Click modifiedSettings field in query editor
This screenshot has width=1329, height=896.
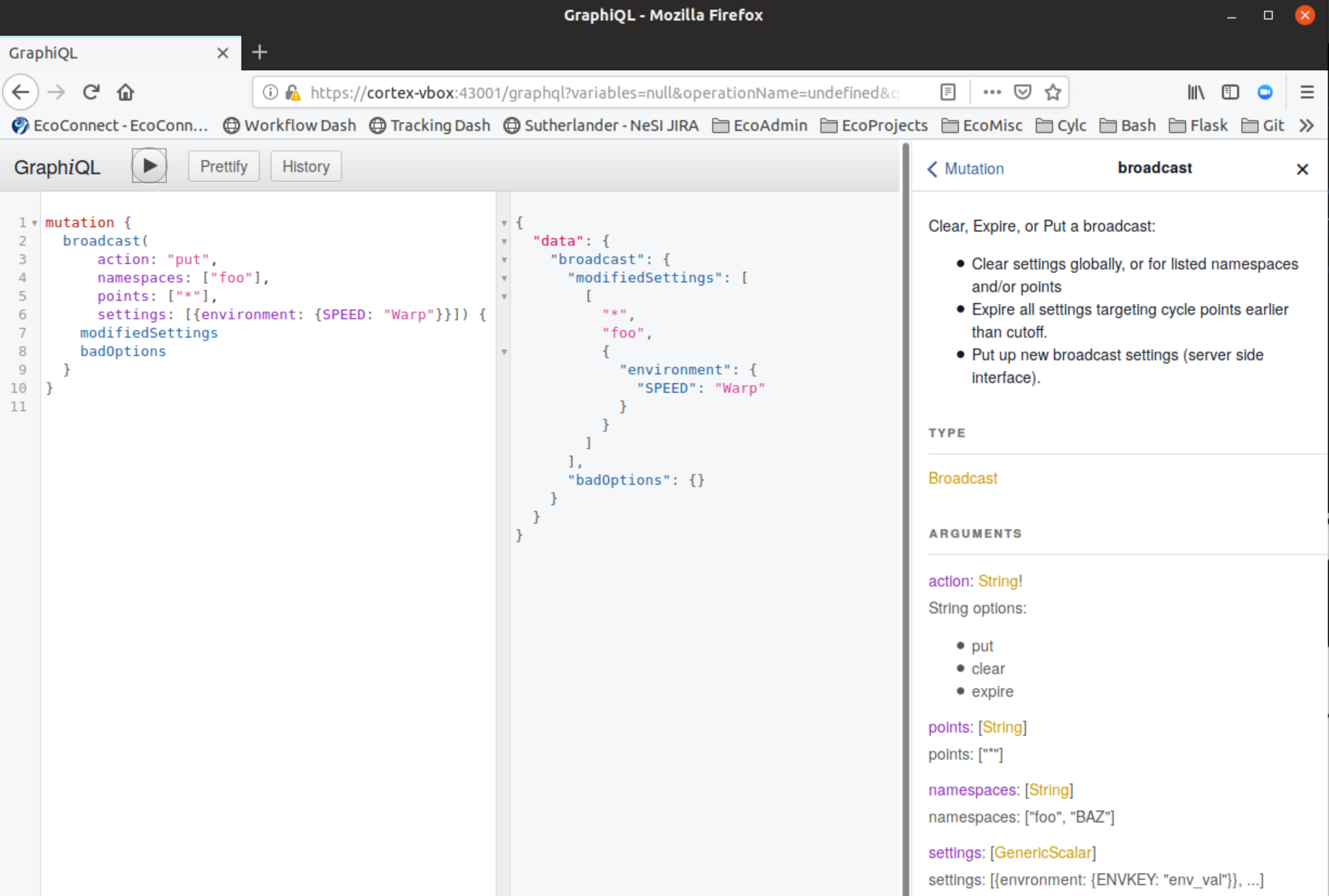click(149, 333)
